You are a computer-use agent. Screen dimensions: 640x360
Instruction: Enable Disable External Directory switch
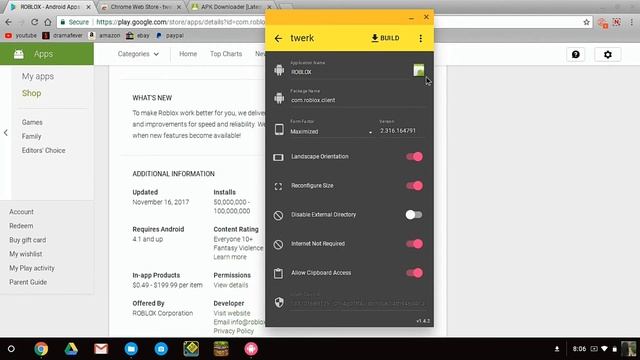click(x=413, y=215)
